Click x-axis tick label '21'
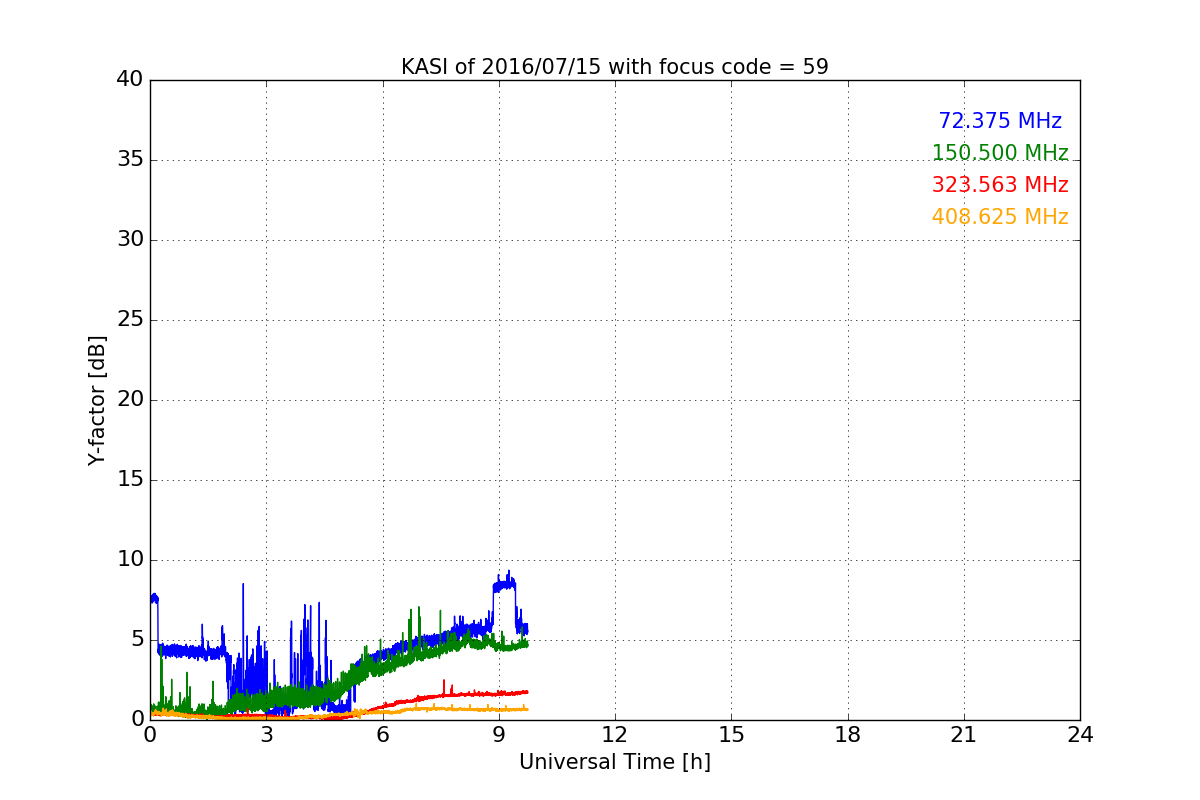Screen dimensions: 1200x800 tap(964, 735)
